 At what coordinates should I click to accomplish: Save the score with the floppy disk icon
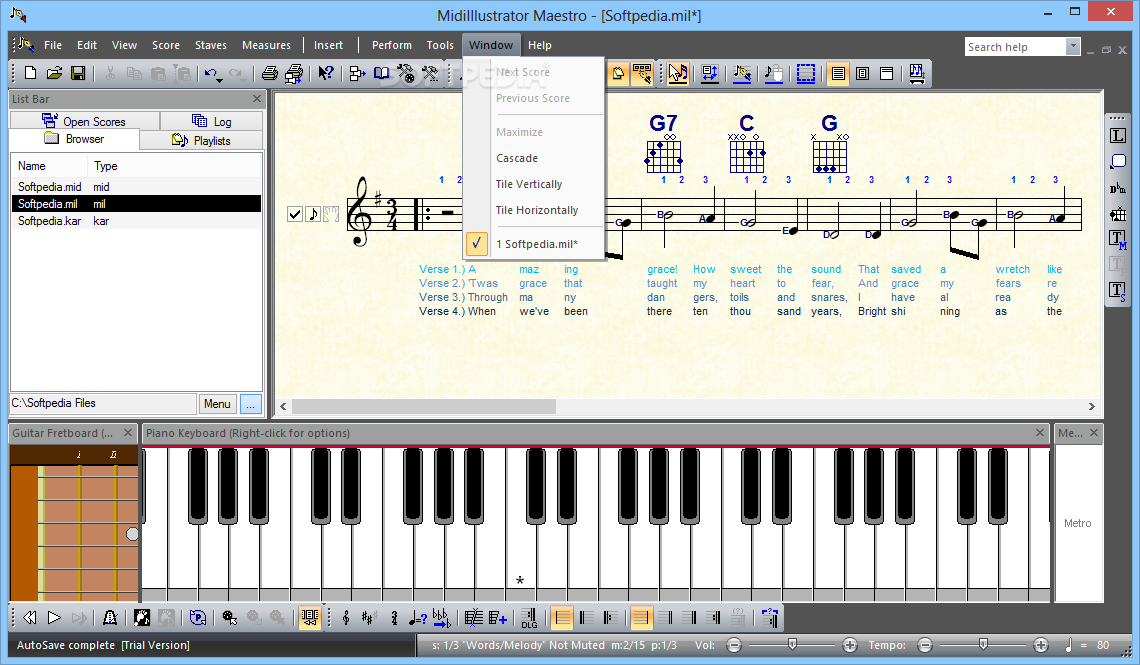[x=78, y=73]
